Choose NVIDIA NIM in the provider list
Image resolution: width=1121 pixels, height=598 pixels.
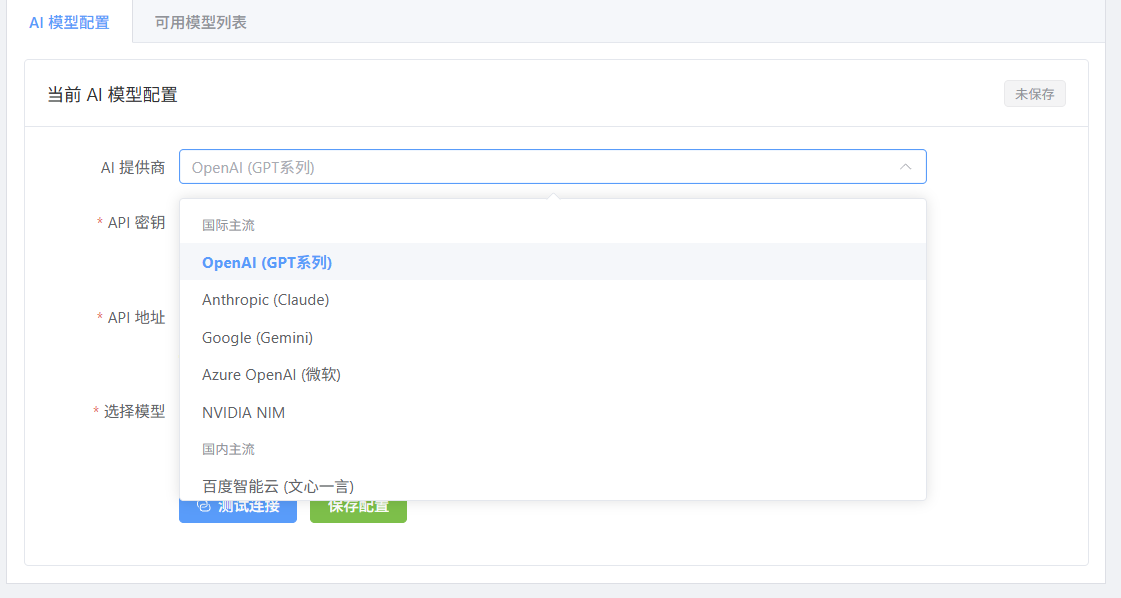coord(243,413)
